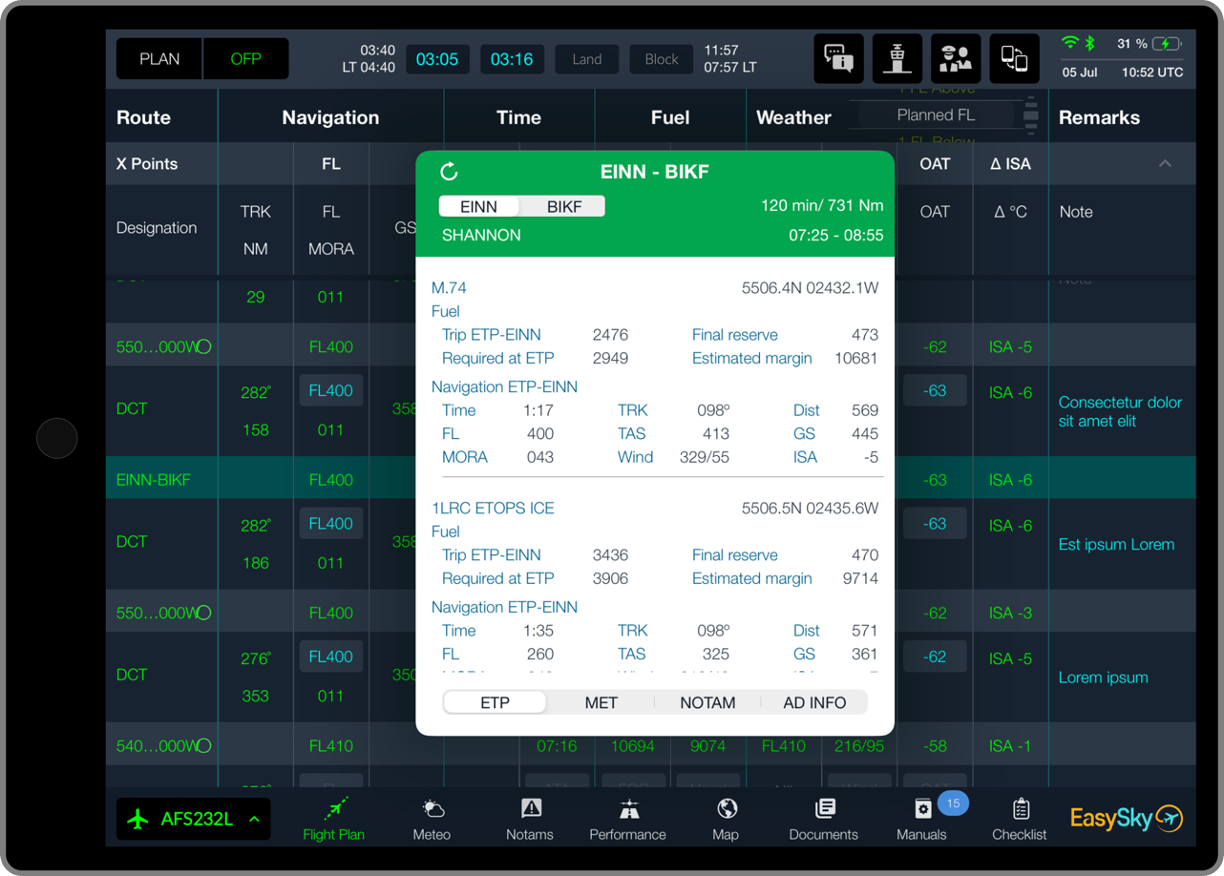Tap the -62 OAT field in DCT 353 row
This screenshot has height=876, width=1224.
coord(935,657)
